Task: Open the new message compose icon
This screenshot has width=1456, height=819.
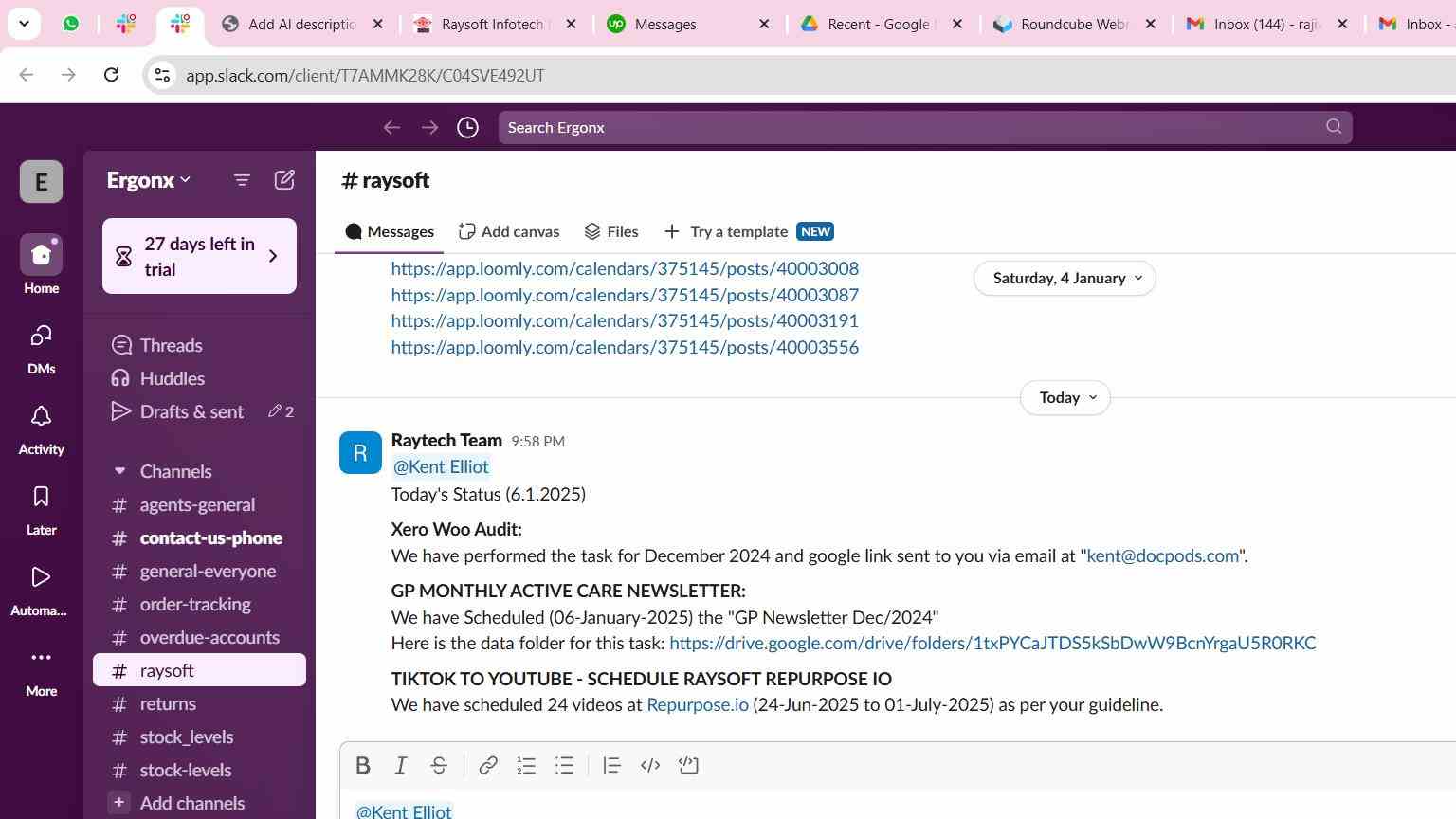Action: [284, 180]
